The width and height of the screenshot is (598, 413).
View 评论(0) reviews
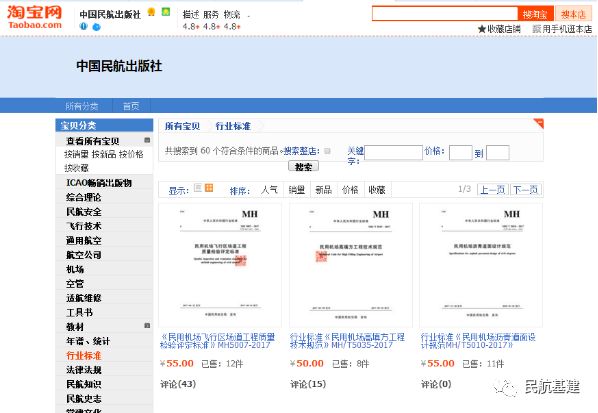(x=436, y=384)
